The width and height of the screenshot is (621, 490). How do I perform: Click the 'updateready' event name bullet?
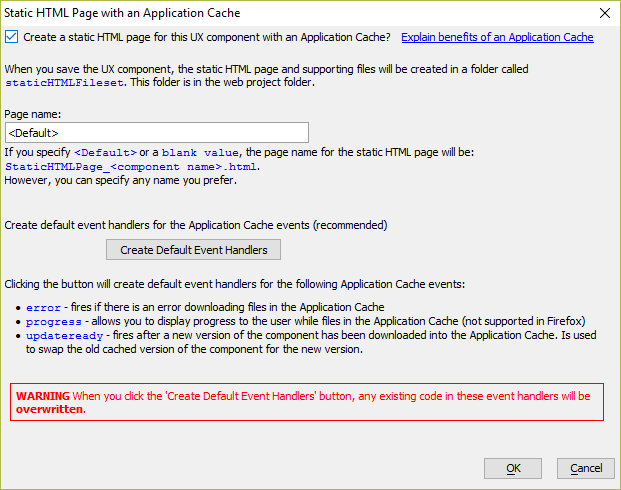pos(64,336)
